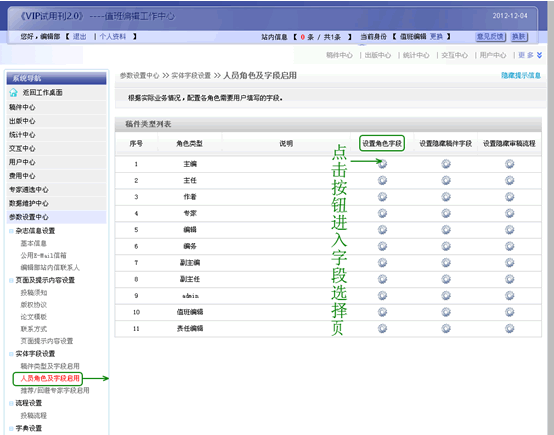Collapse the 杂志信息设置 tree section
Viewport: 554px width, 435px height.
11,231
